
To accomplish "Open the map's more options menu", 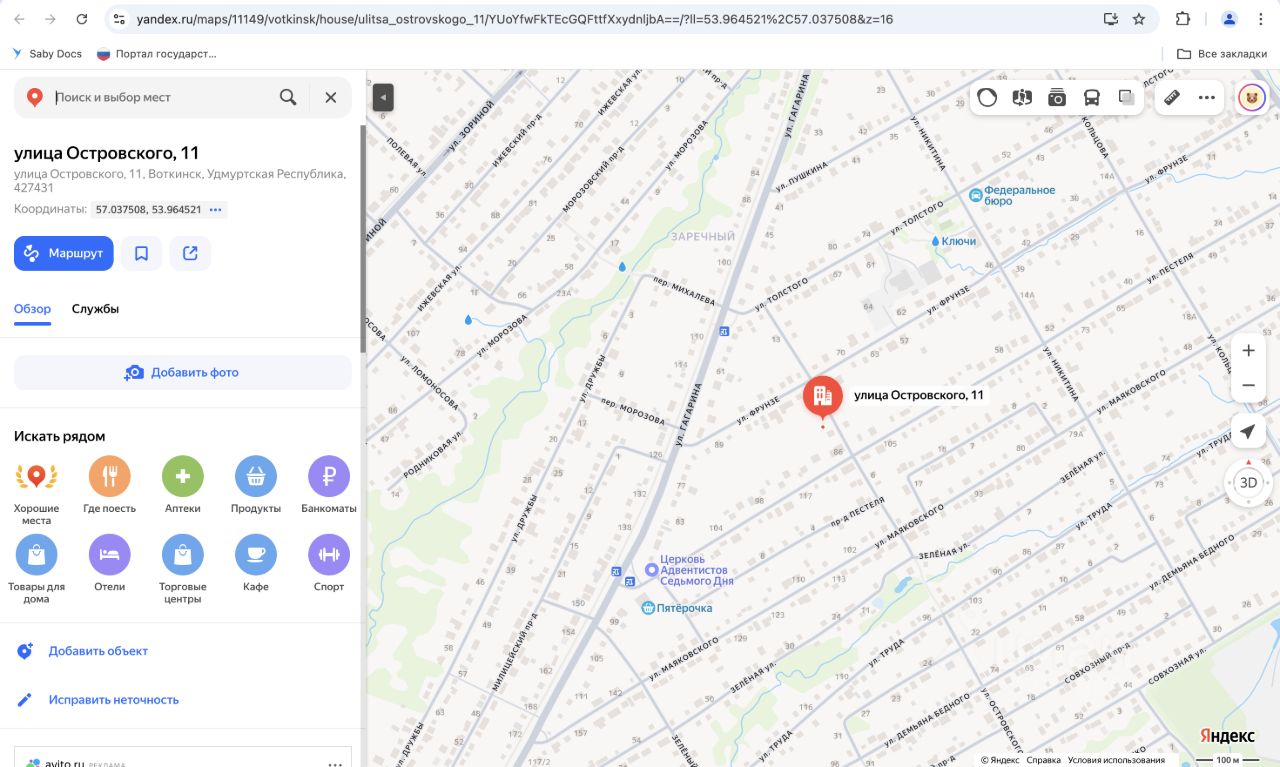I will pyautogui.click(x=1207, y=97).
